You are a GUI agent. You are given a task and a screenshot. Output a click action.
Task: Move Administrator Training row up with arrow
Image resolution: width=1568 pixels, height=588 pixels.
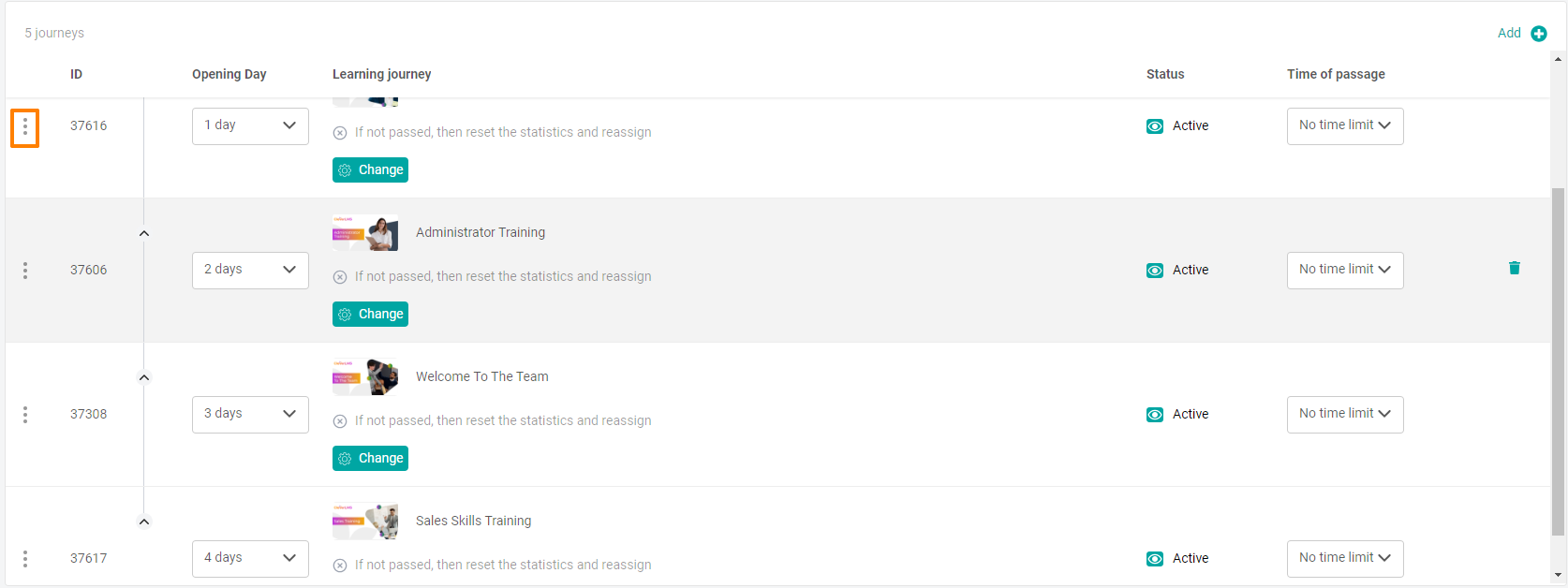pyautogui.click(x=144, y=233)
